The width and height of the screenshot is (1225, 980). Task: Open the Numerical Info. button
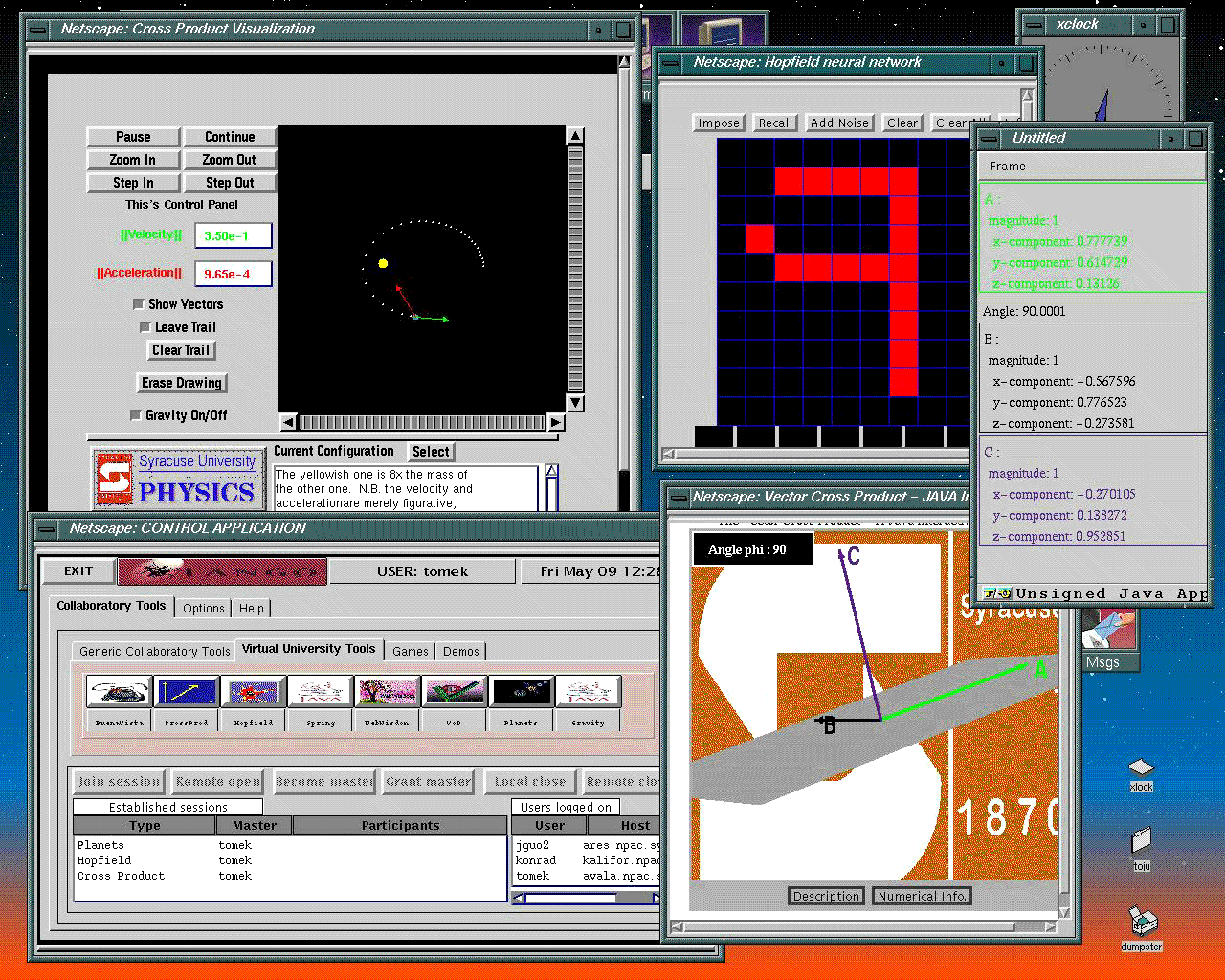tap(923, 897)
